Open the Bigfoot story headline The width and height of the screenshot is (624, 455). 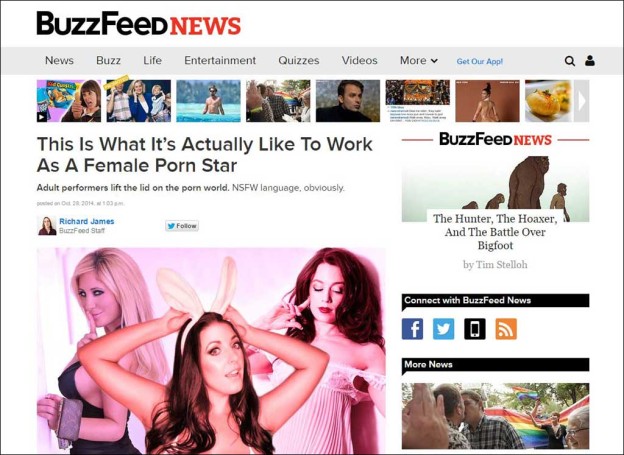coord(495,232)
